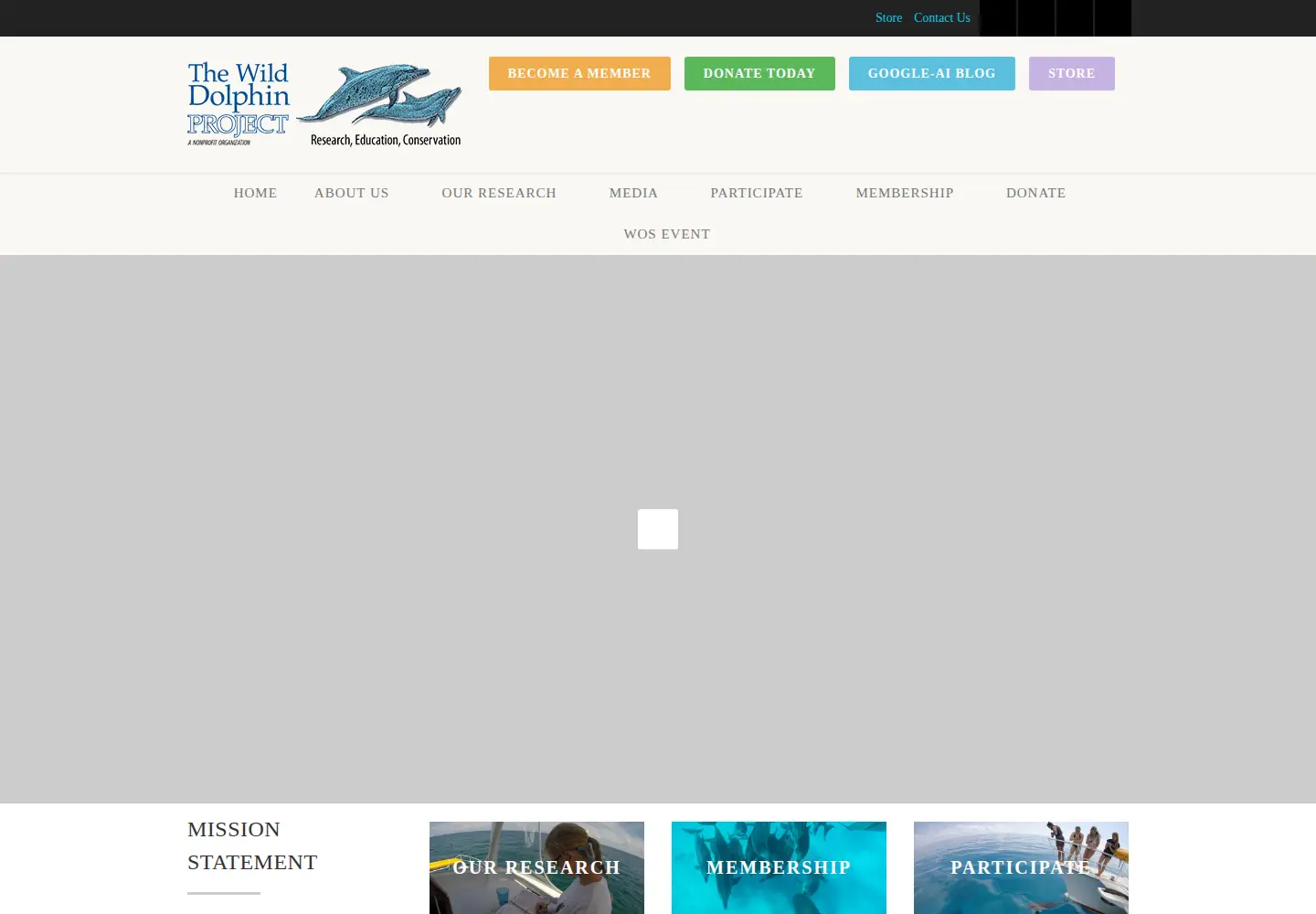The height and width of the screenshot is (914, 1316).
Task: Open the WOS Event menu item
Action: pyautogui.click(x=667, y=234)
